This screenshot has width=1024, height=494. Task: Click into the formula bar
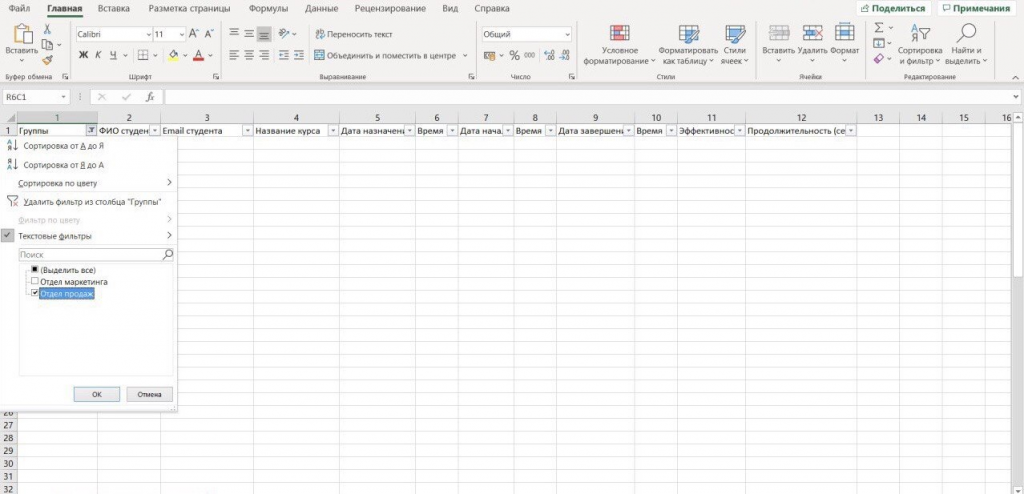[x=588, y=97]
